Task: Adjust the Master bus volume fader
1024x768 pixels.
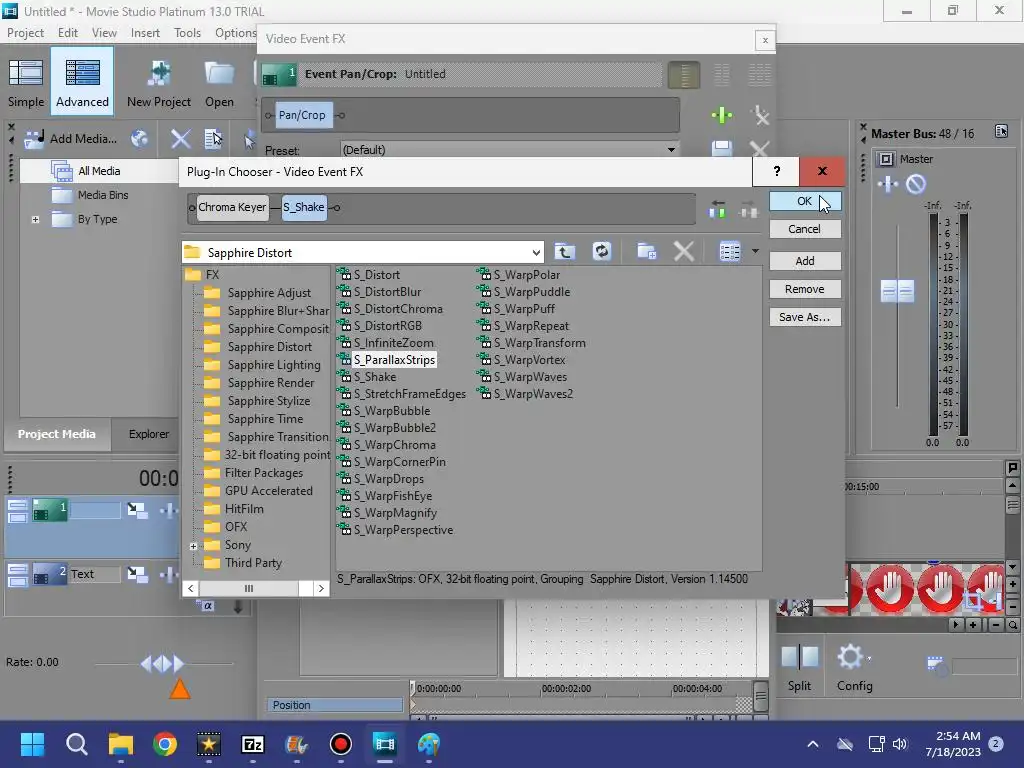Action: pyautogui.click(x=897, y=291)
